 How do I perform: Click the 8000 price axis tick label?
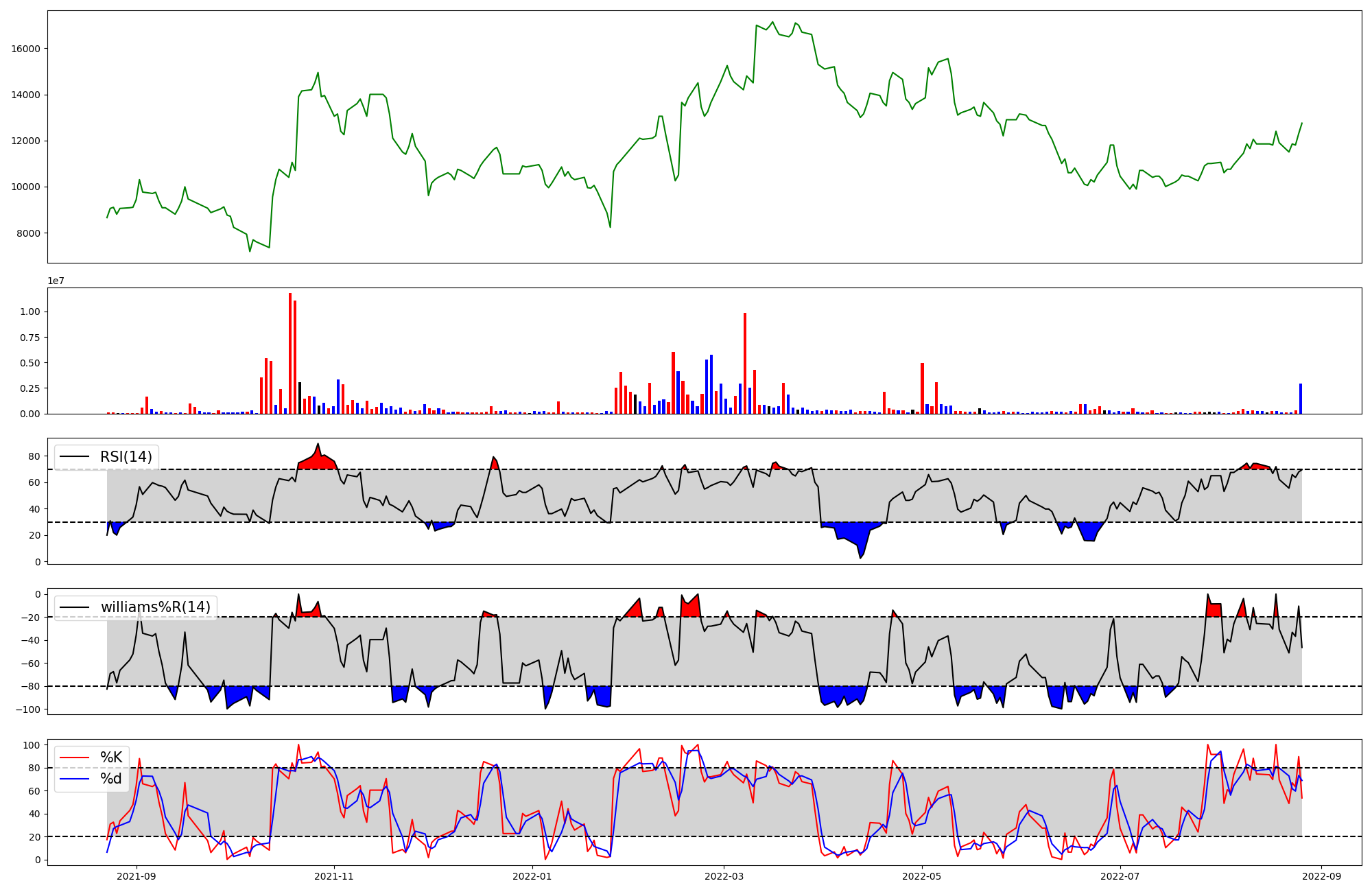(29, 233)
